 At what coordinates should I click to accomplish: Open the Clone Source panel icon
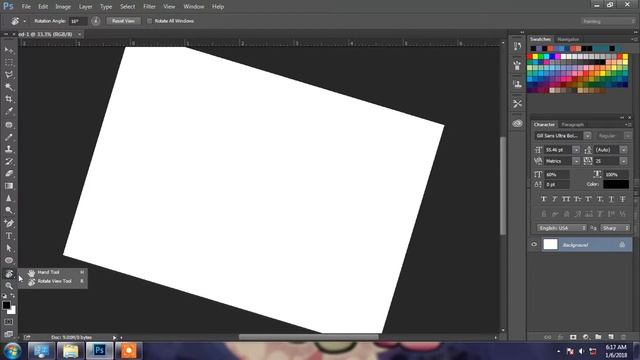tap(518, 84)
